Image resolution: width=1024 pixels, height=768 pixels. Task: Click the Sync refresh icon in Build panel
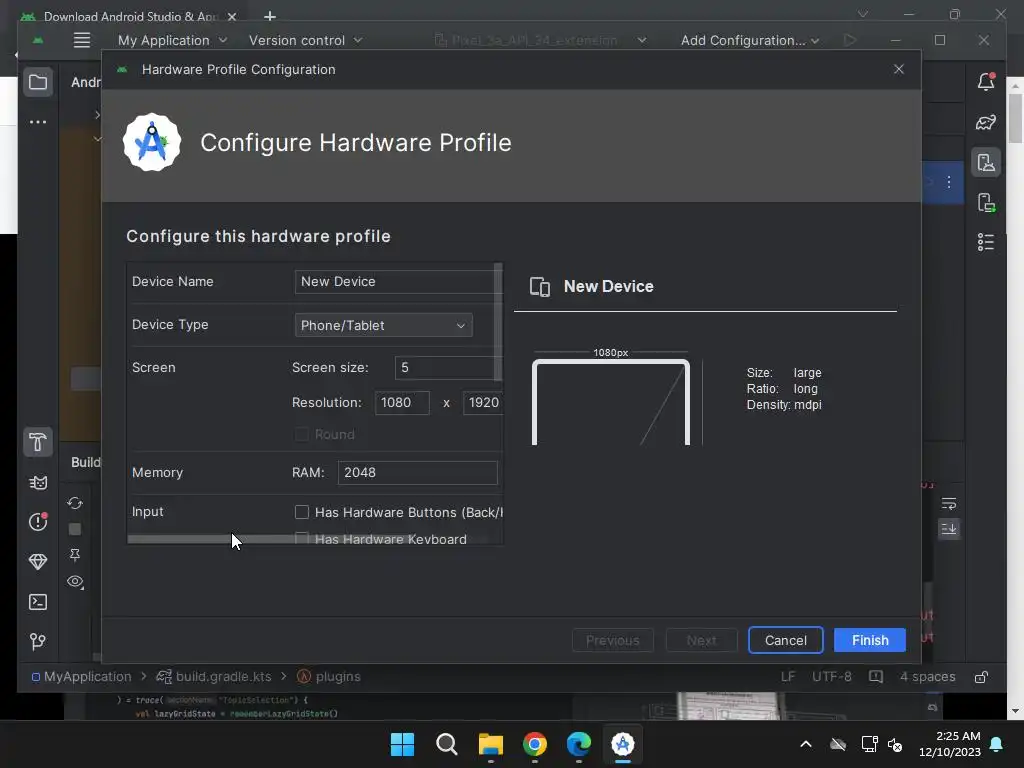tap(75, 503)
